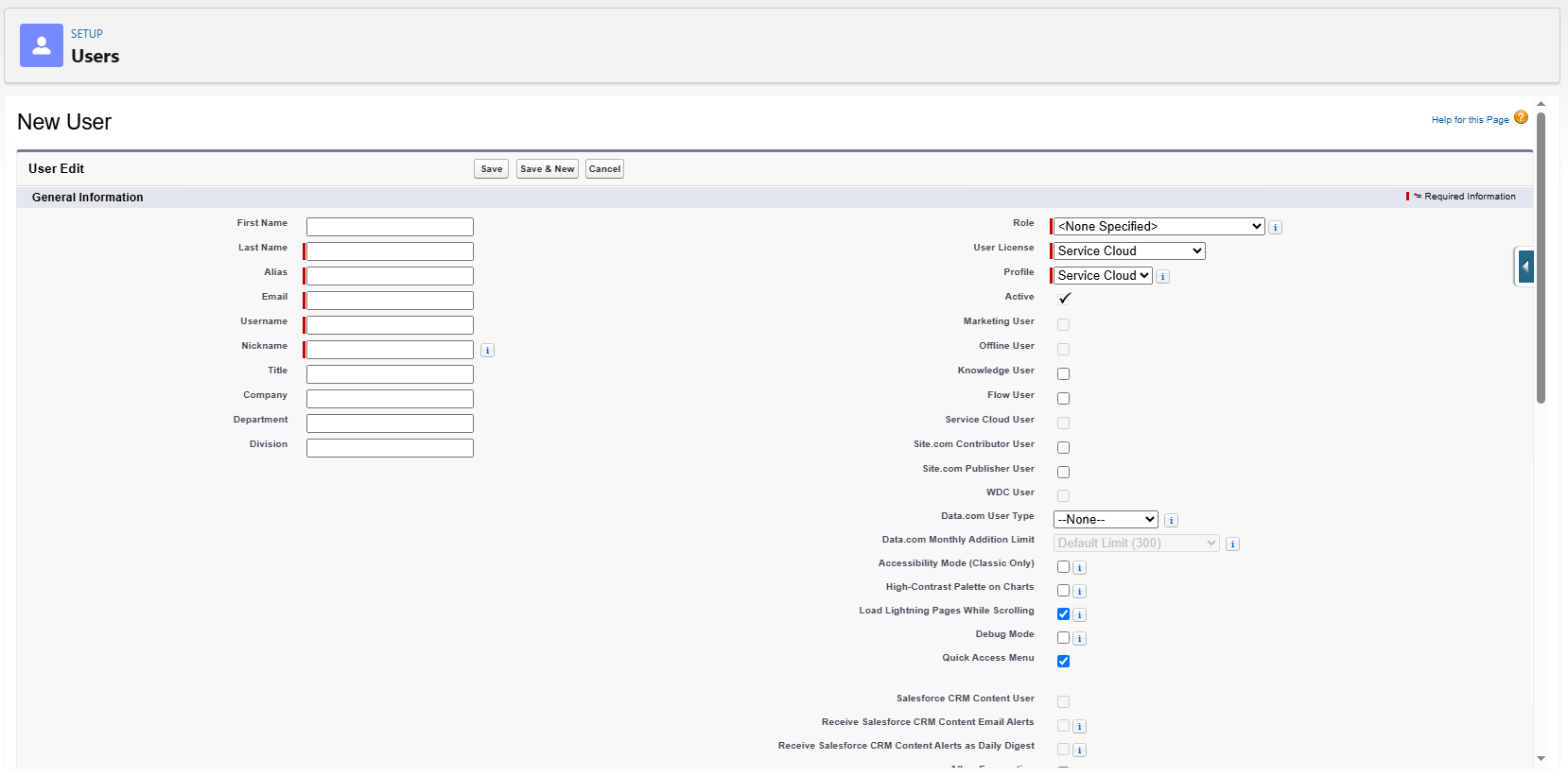Image resolution: width=1568 pixels, height=777 pixels.
Task: Click the Users setup person icon
Action: click(x=42, y=45)
